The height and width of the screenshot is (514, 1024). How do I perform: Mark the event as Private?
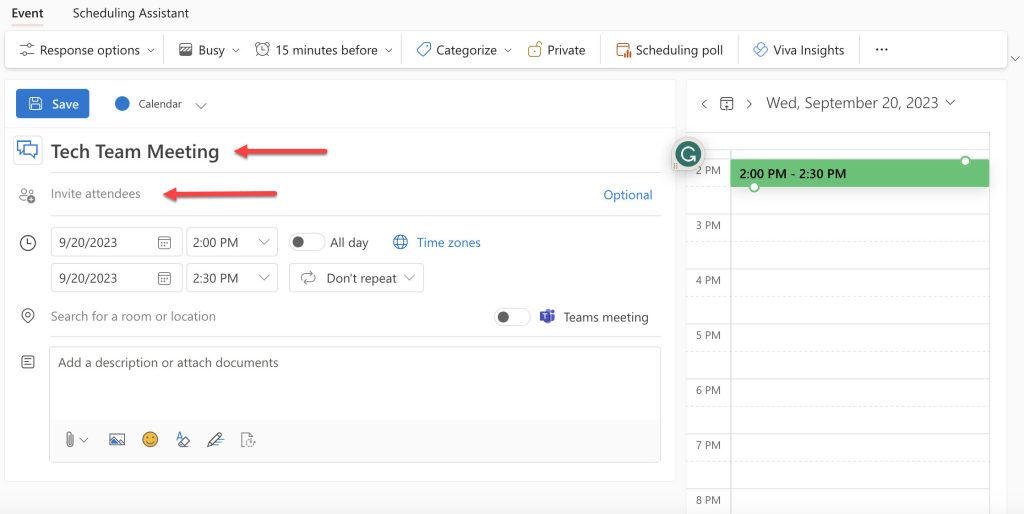click(556, 50)
